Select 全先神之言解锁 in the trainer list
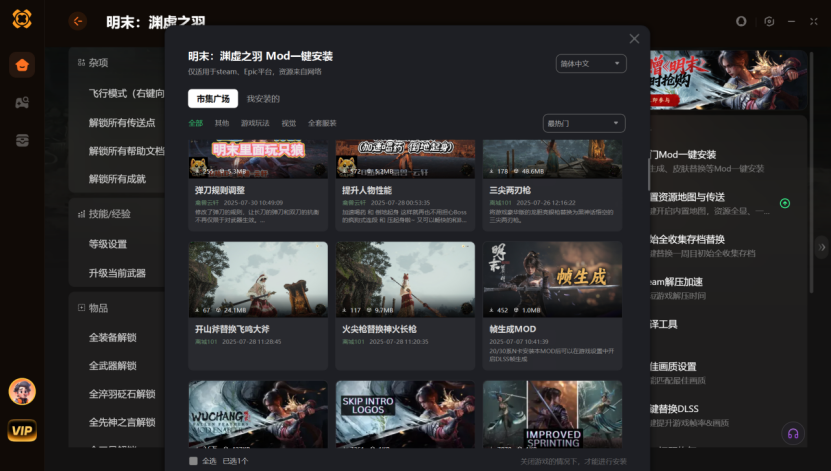 pos(122,422)
